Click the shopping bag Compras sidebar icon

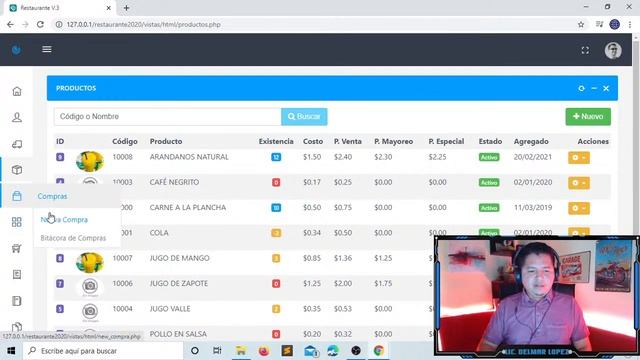(x=17, y=196)
